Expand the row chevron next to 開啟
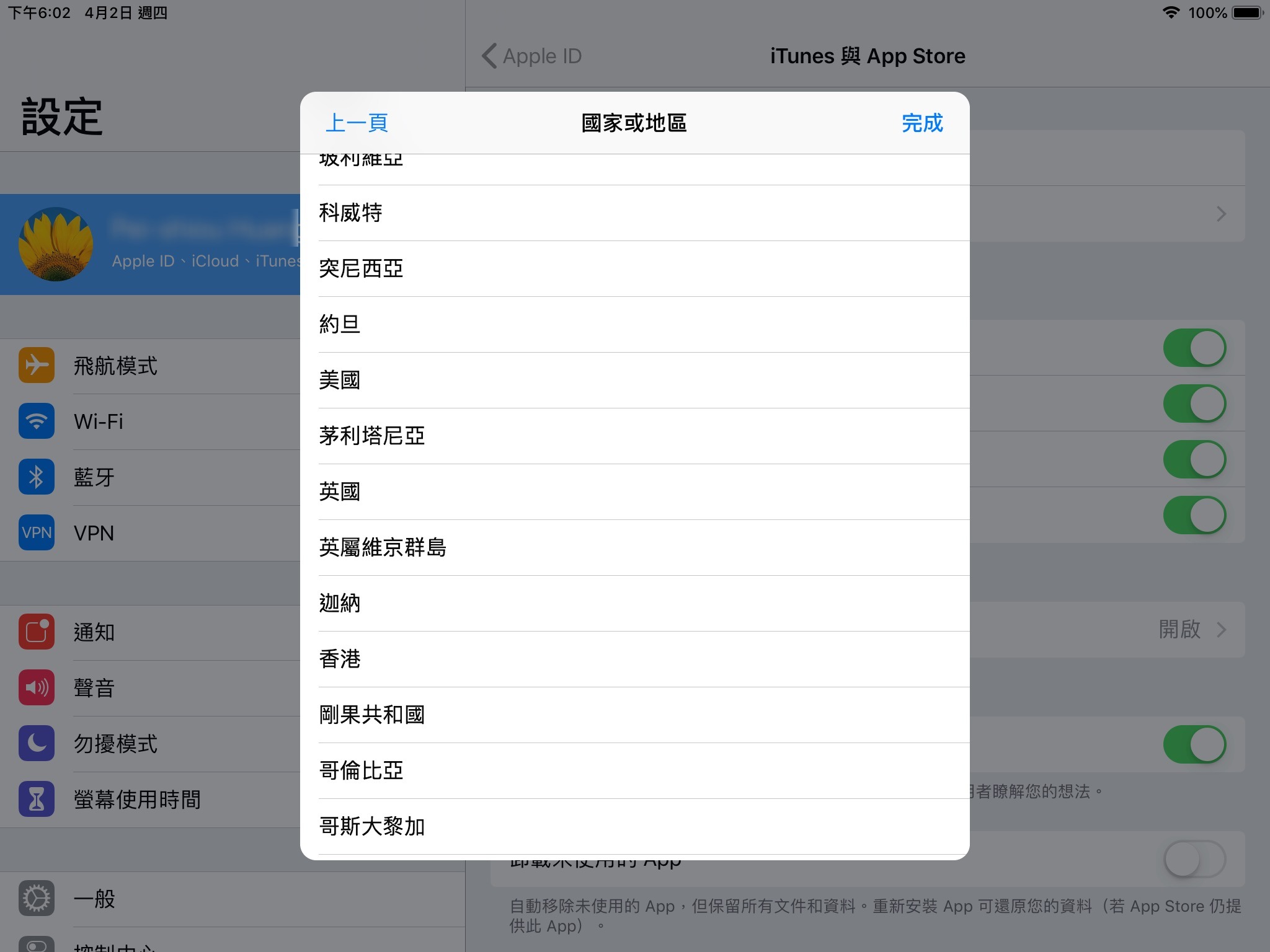This screenshot has width=1270, height=952. pos(1221,629)
